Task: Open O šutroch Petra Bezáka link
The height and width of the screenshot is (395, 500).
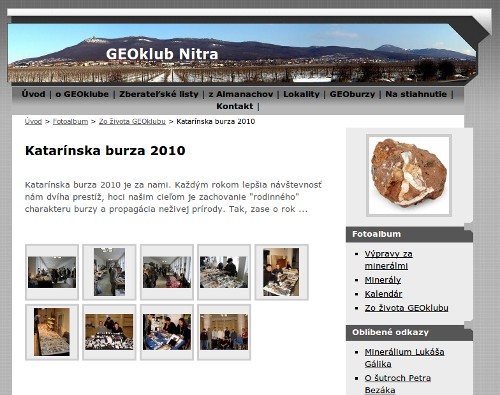Action: tap(397, 384)
